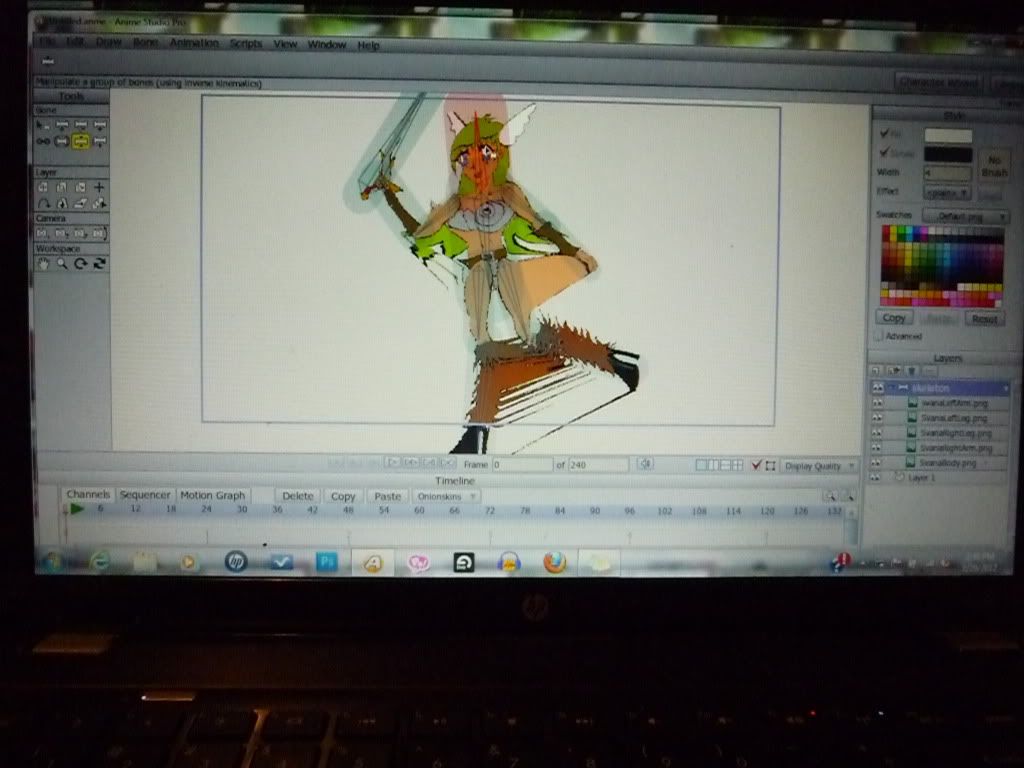
Task: Hide the SvanaLeftArm.png layer
Action: [x=878, y=404]
